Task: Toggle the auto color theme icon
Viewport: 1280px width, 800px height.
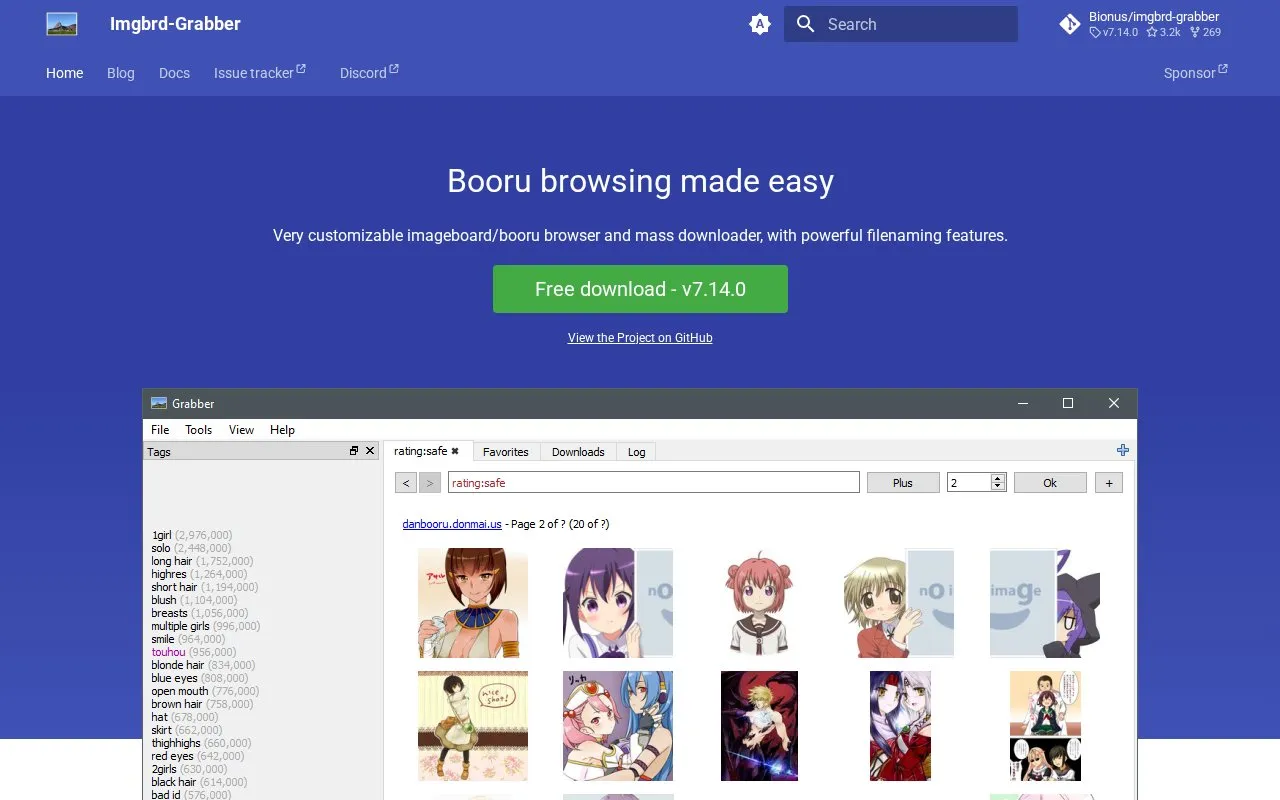Action: pos(760,24)
